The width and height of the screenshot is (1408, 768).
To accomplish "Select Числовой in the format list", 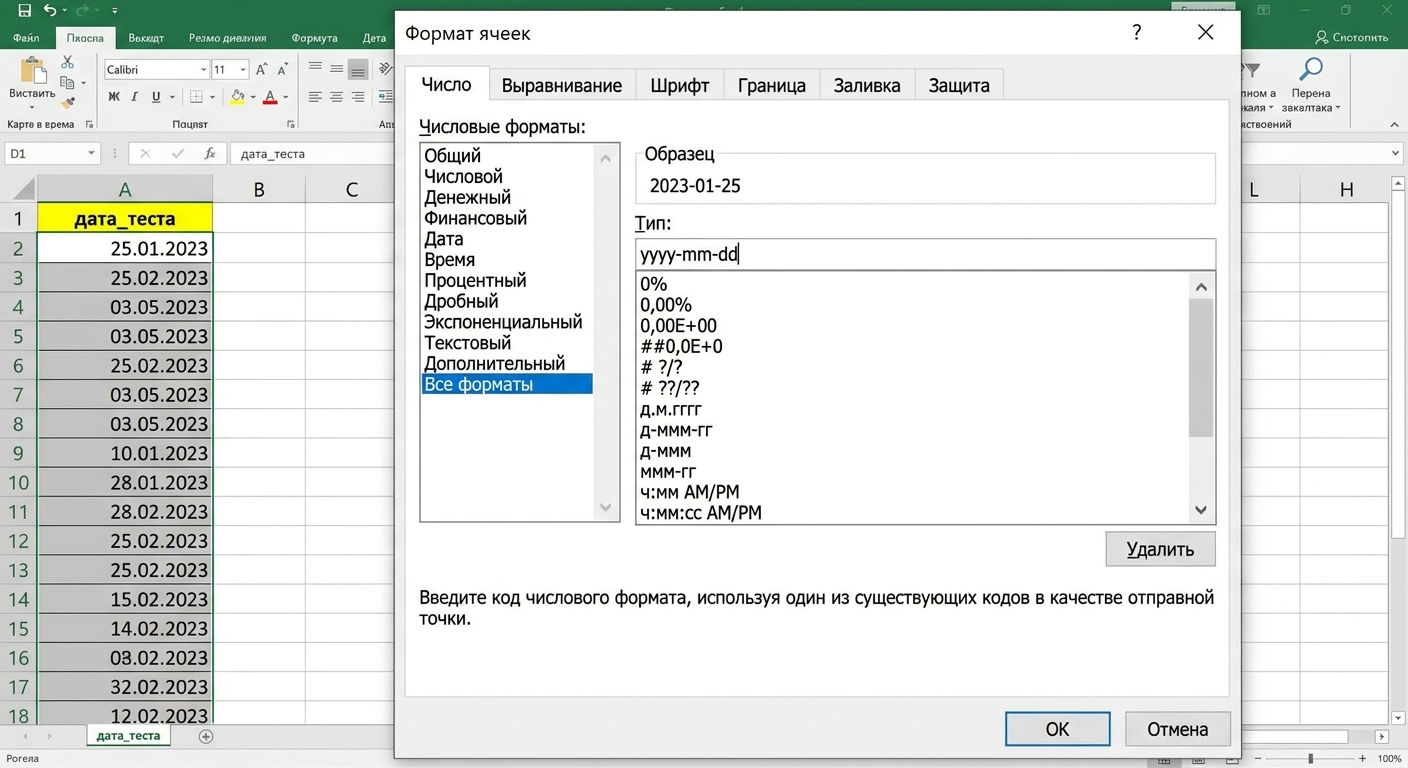I will 463,176.
